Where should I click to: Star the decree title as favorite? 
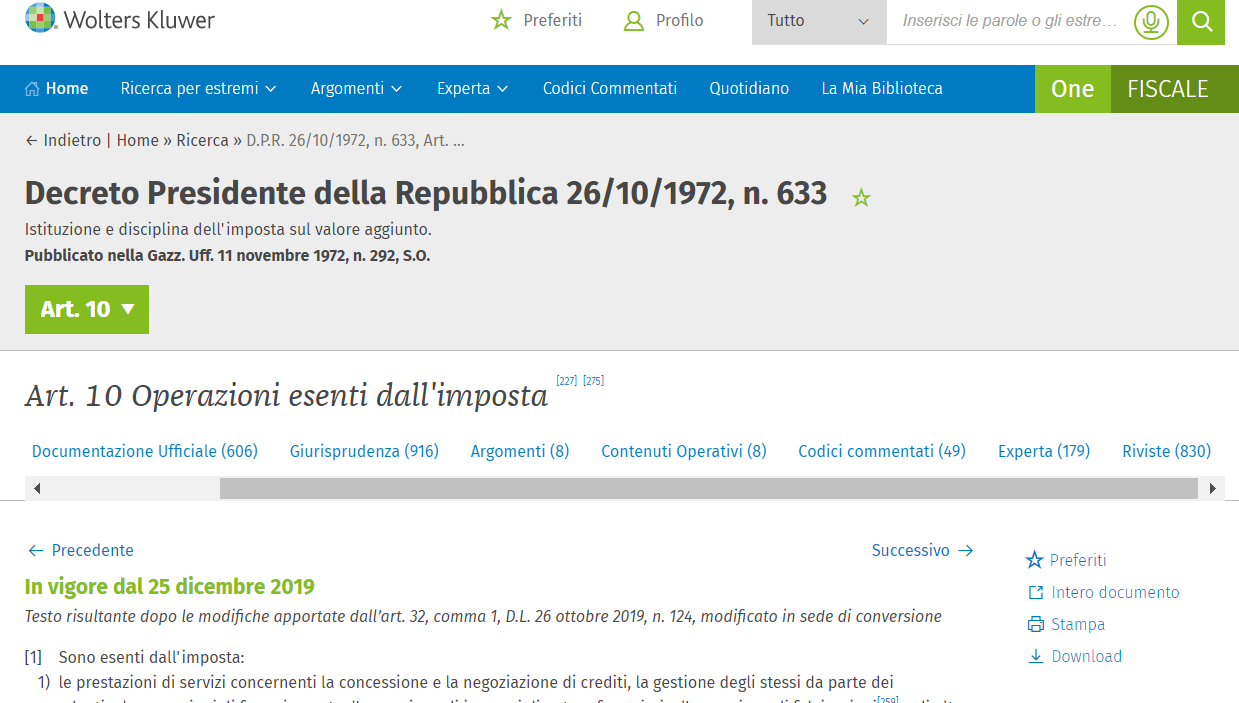tap(861, 198)
